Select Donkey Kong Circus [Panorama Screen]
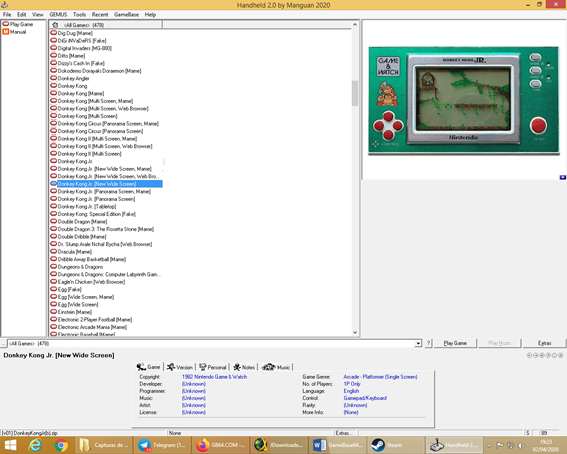This screenshot has width=567, height=454. coord(100,131)
